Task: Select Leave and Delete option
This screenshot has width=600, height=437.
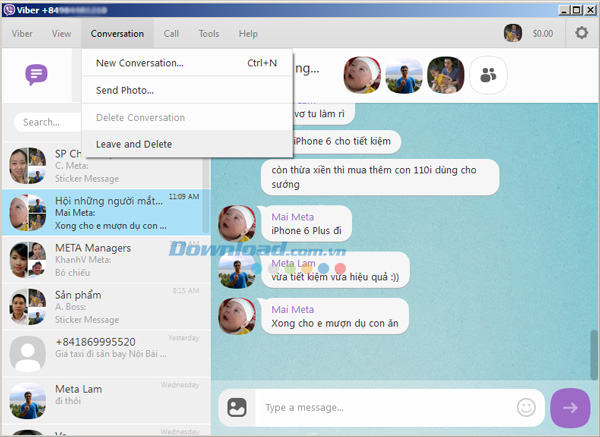Action: coord(187,144)
